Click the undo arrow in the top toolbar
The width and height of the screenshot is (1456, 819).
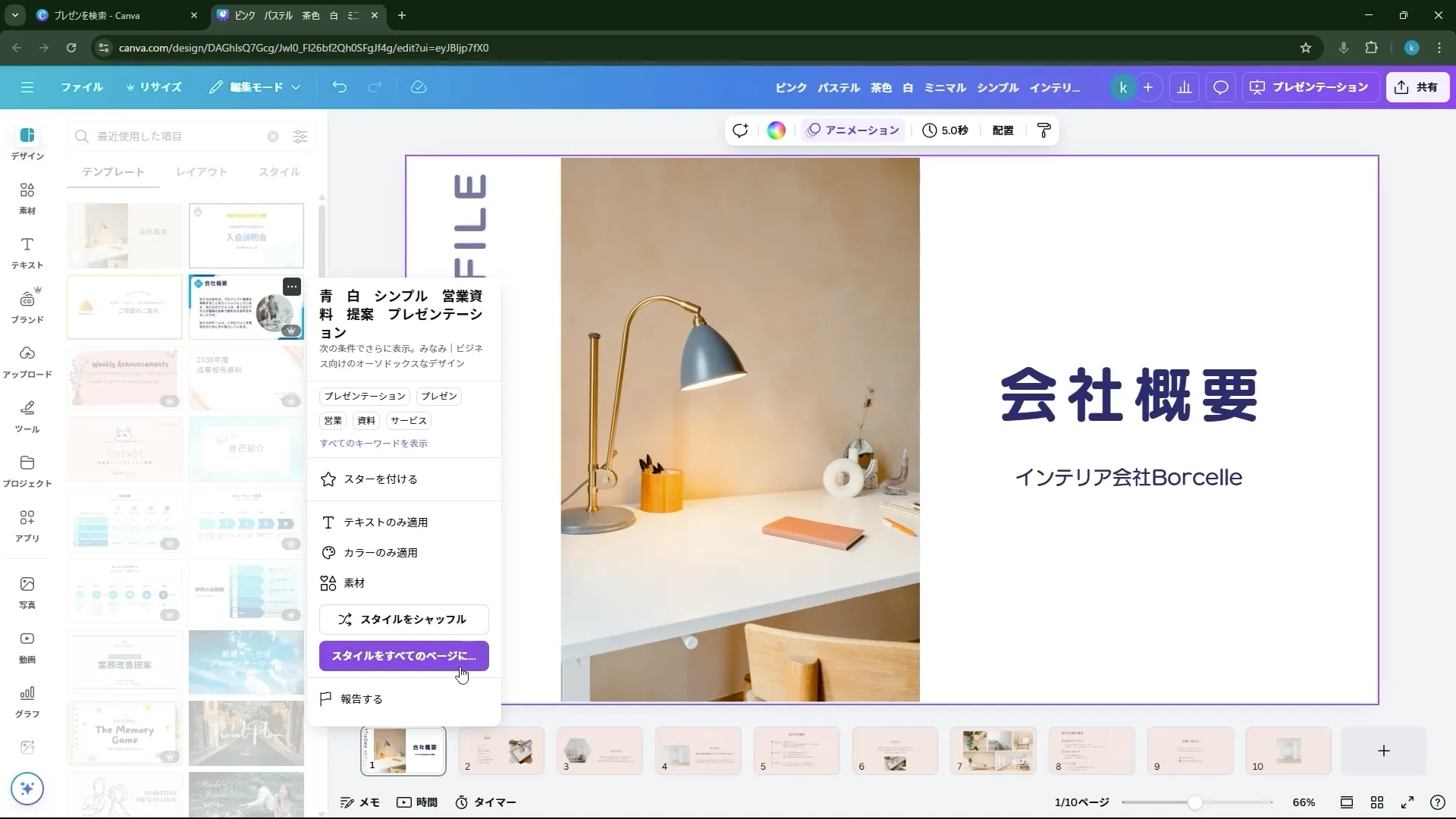(339, 87)
